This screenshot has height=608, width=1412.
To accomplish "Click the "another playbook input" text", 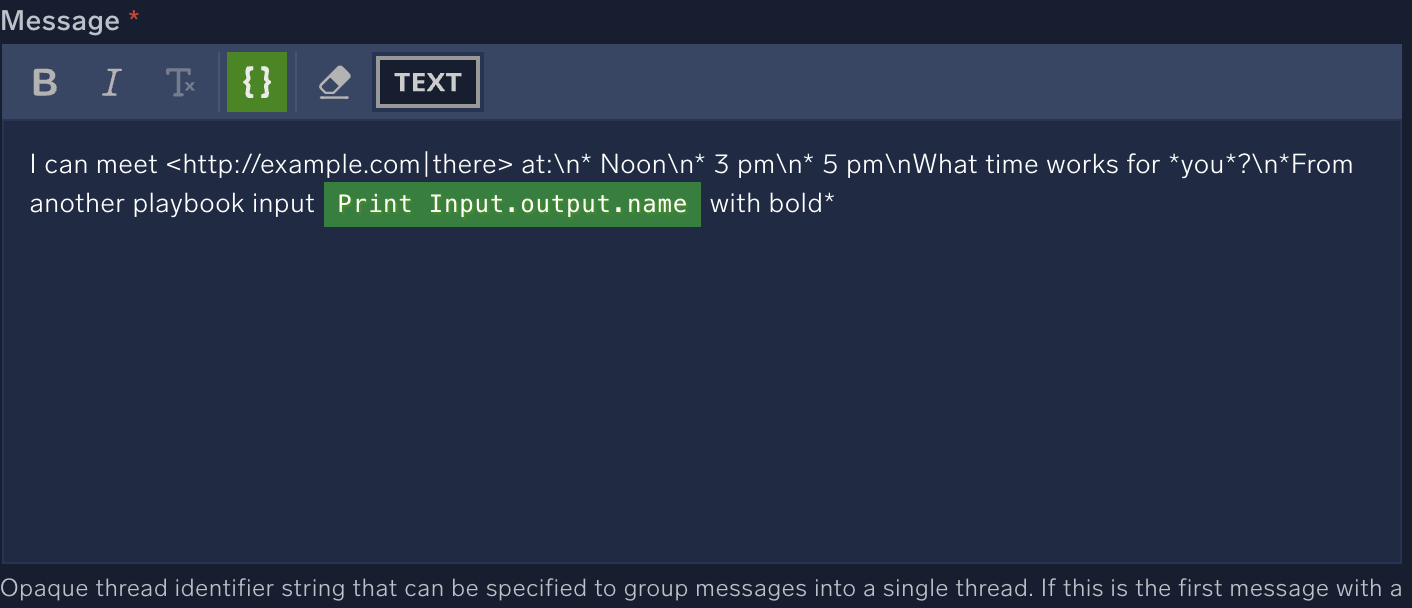I will (x=172, y=204).
